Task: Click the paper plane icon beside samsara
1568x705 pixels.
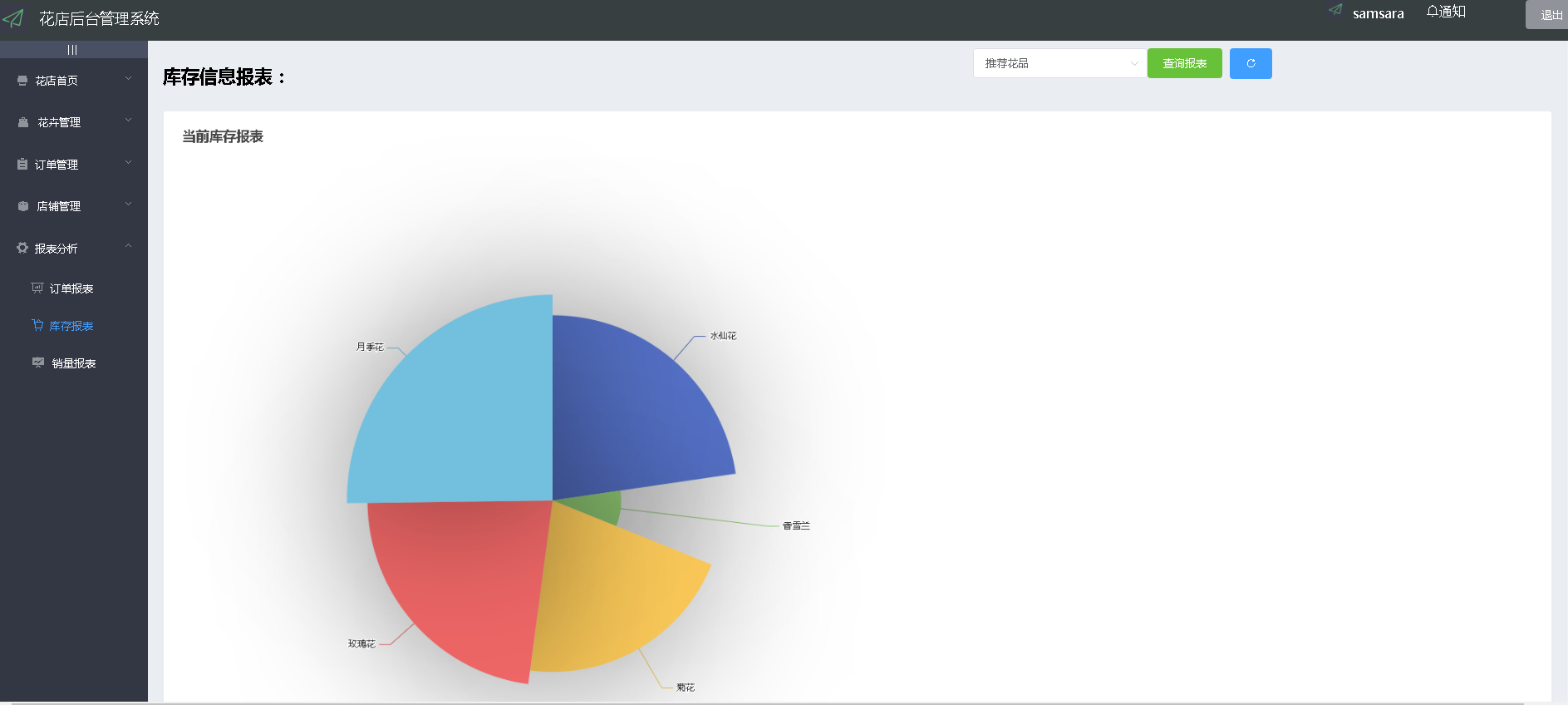Action: (x=1335, y=10)
